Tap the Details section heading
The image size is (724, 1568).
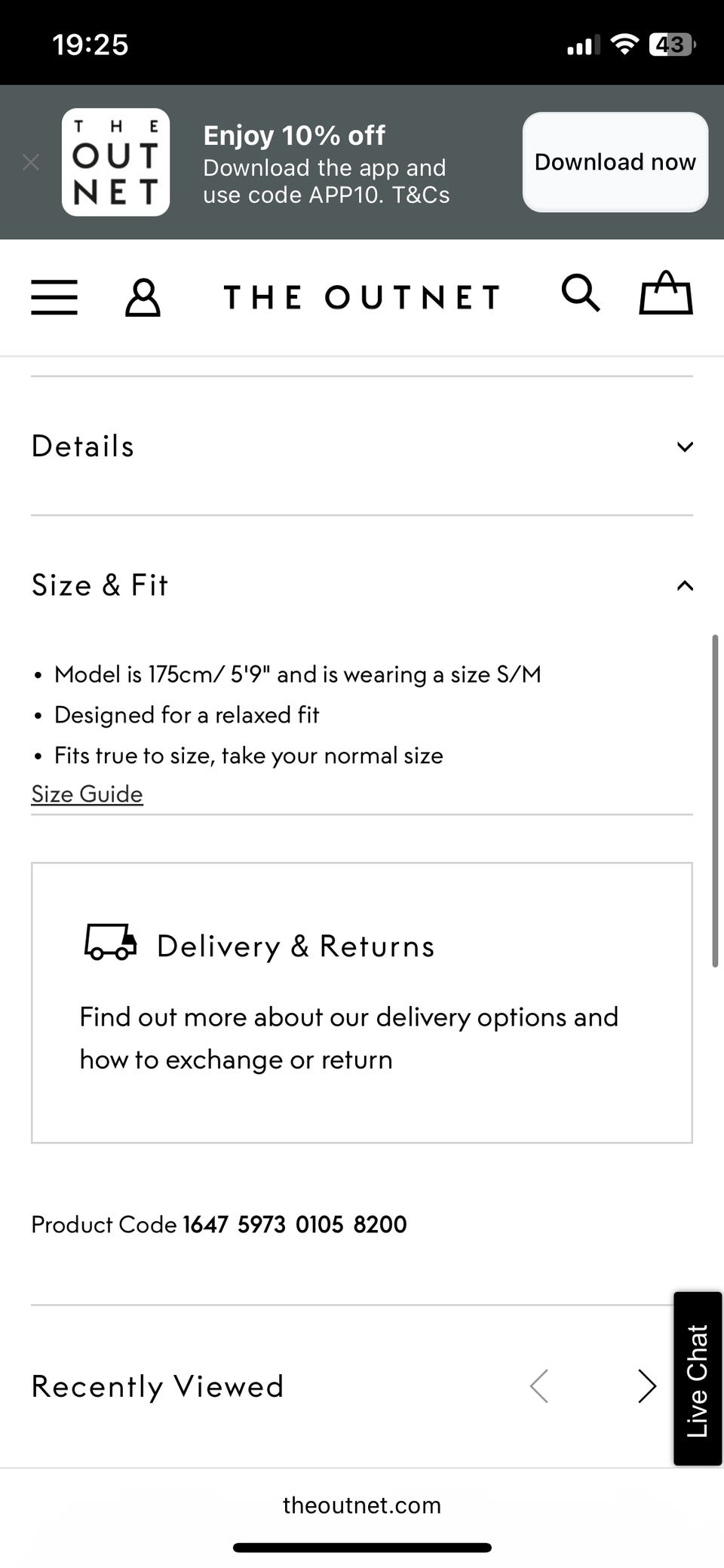pyautogui.click(x=83, y=446)
